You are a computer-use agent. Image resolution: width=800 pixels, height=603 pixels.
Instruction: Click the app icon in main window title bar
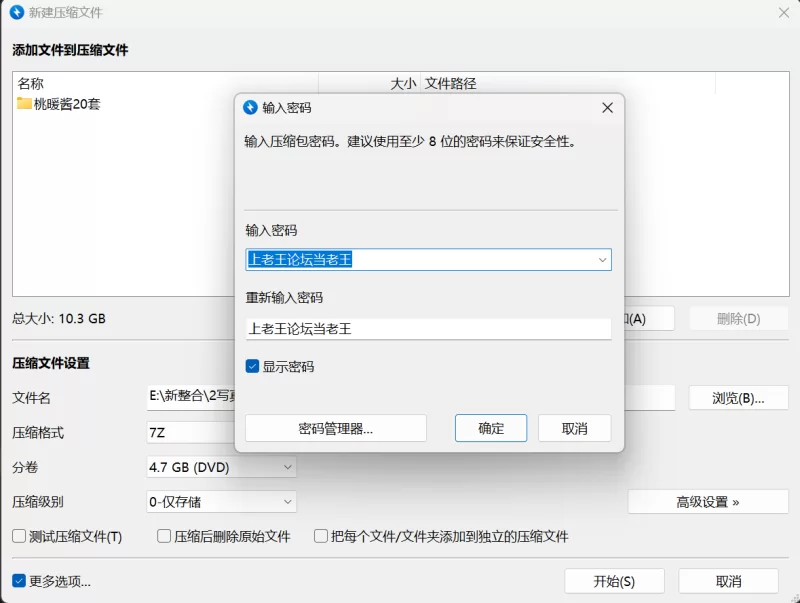17,13
